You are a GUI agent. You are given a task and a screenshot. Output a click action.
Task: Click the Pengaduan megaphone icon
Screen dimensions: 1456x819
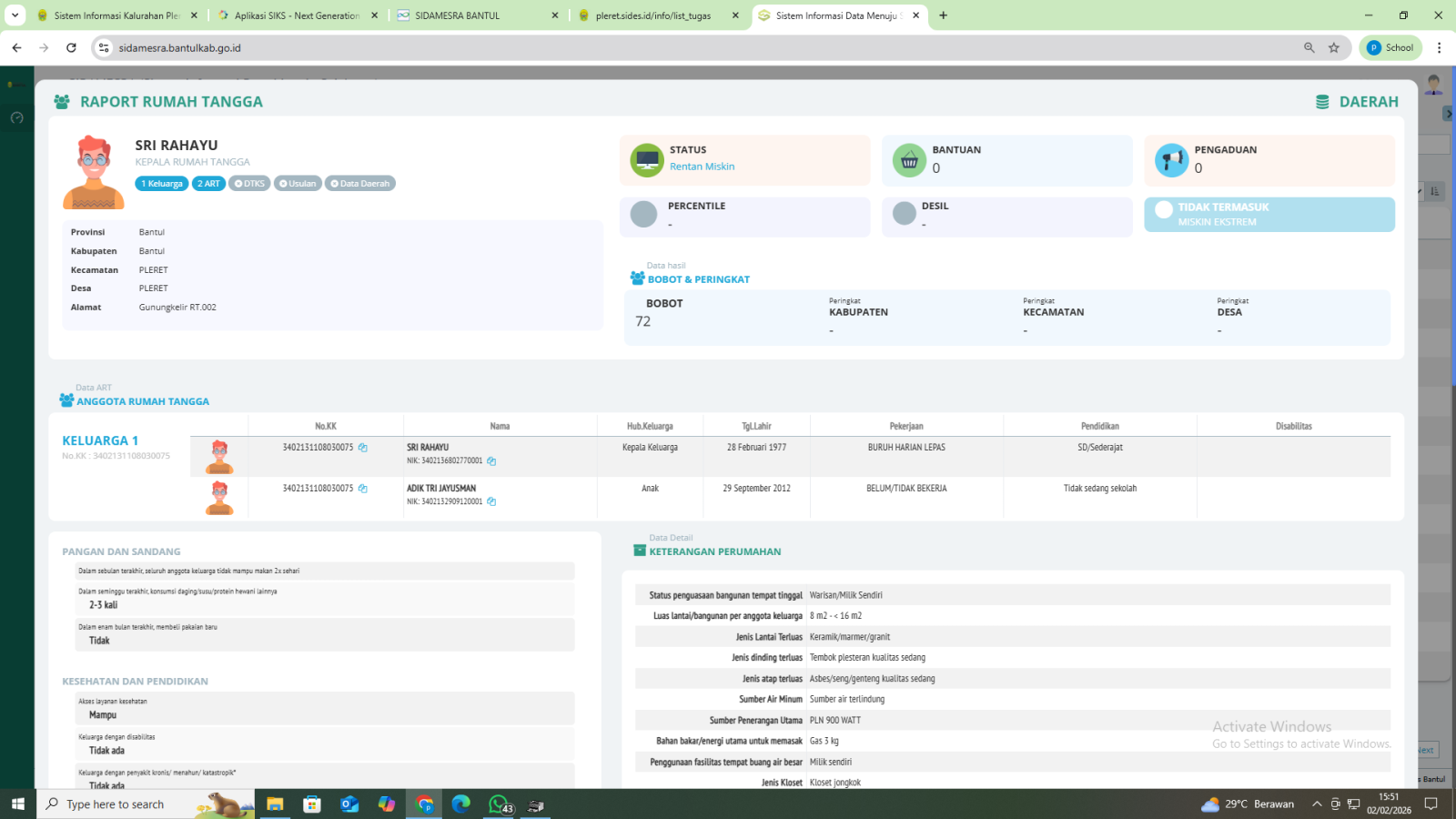coord(1171,161)
